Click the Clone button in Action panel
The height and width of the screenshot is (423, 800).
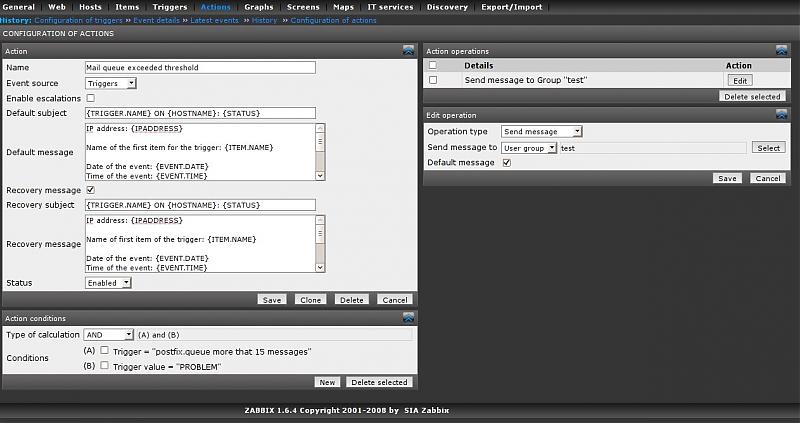click(309, 299)
